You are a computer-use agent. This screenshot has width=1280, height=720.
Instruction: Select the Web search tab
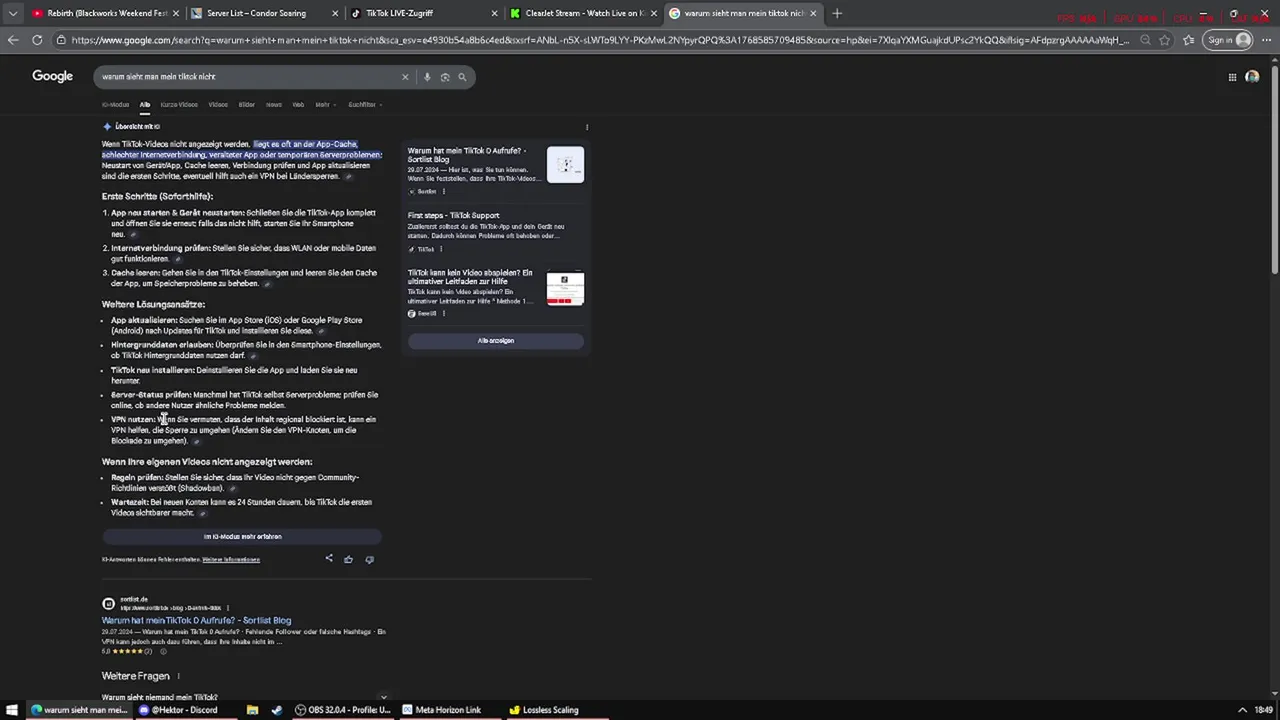298,104
